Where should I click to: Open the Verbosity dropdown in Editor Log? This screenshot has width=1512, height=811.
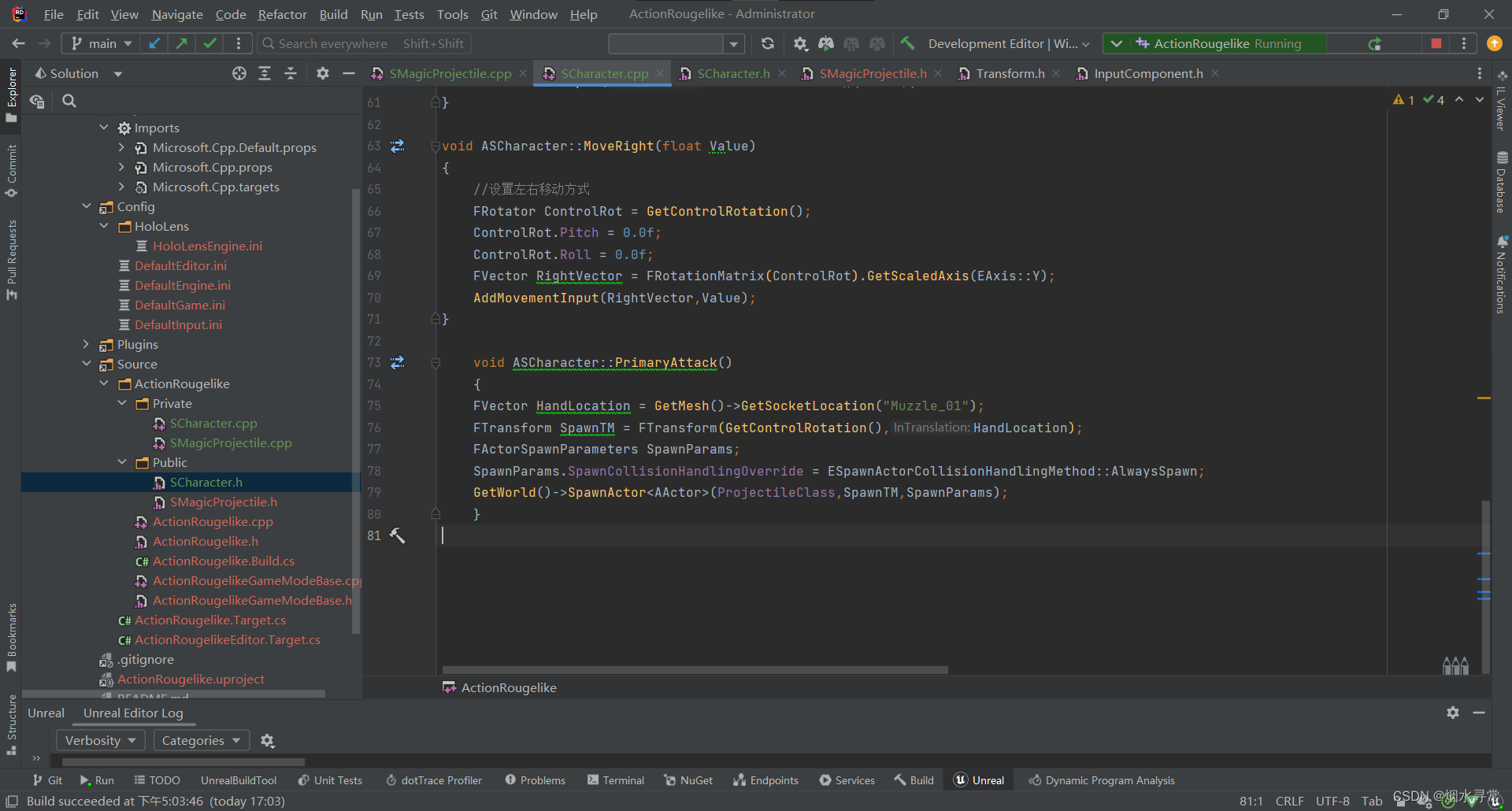click(100, 740)
